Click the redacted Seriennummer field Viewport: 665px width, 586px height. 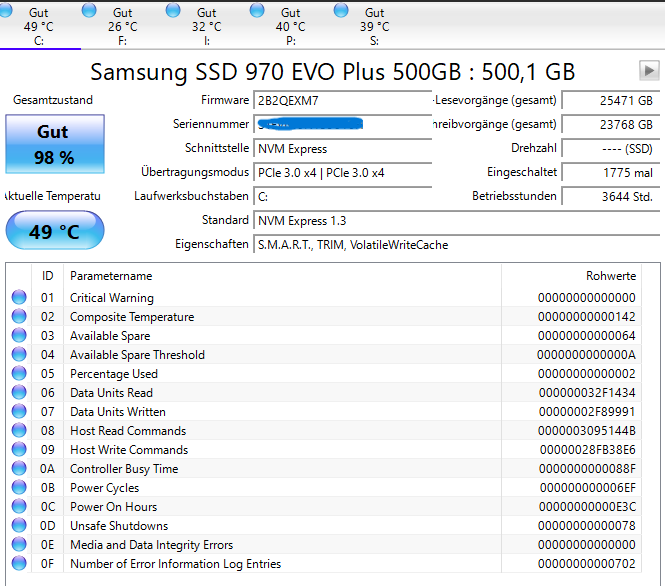pyautogui.click(x=343, y=125)
